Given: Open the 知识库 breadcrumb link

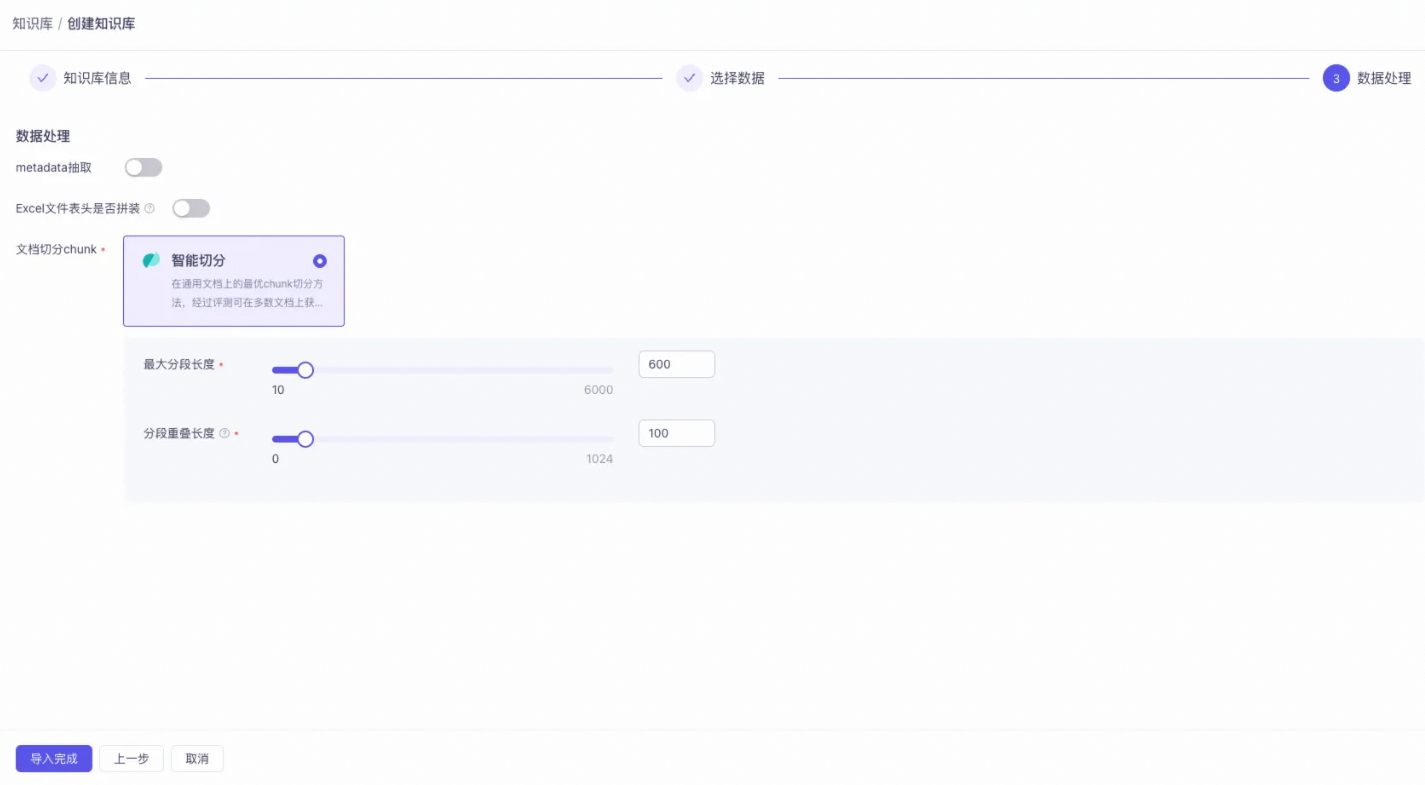Looking at the screenshot, I should coord(33,23).
